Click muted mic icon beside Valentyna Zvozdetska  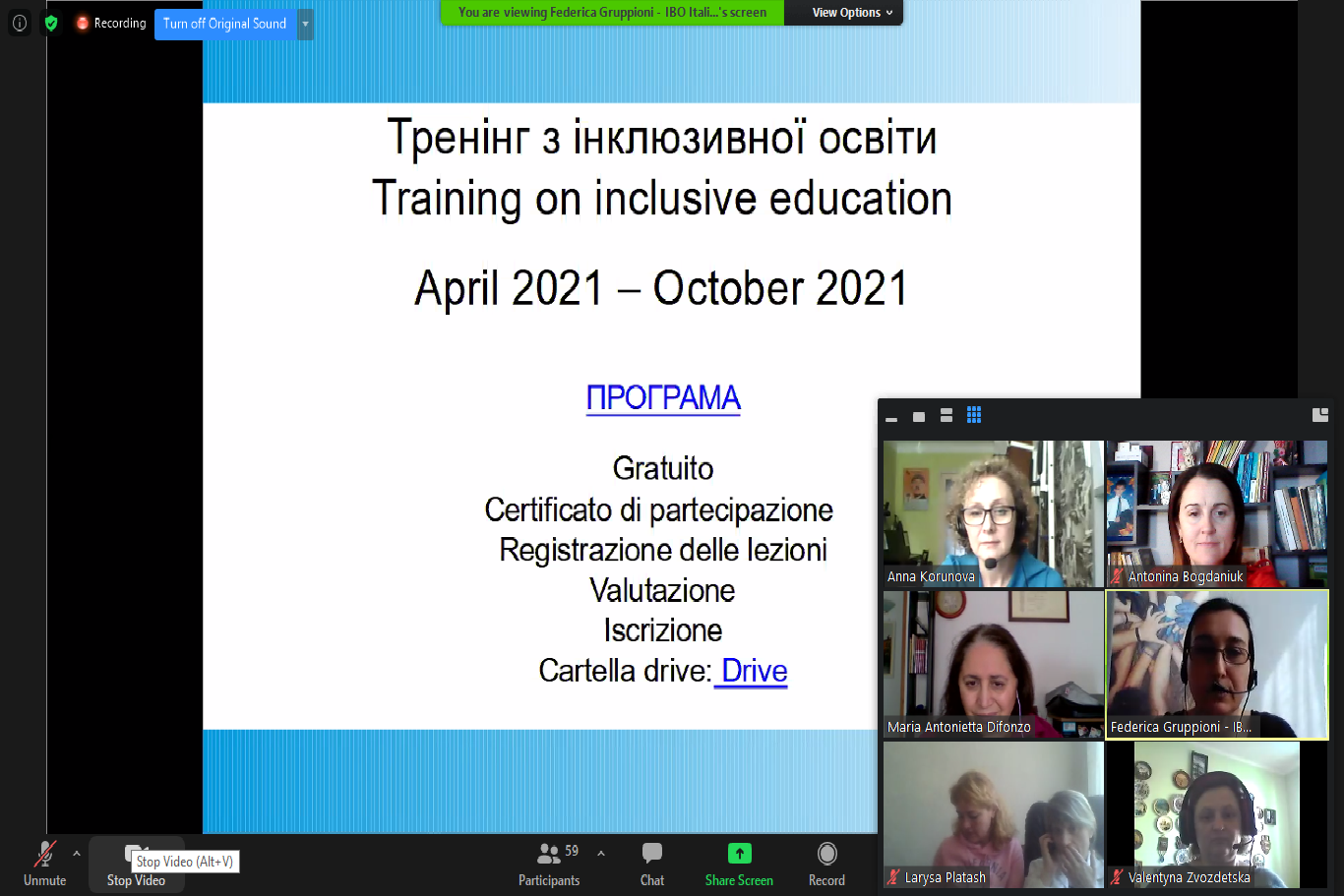(x=1117, y=877)
